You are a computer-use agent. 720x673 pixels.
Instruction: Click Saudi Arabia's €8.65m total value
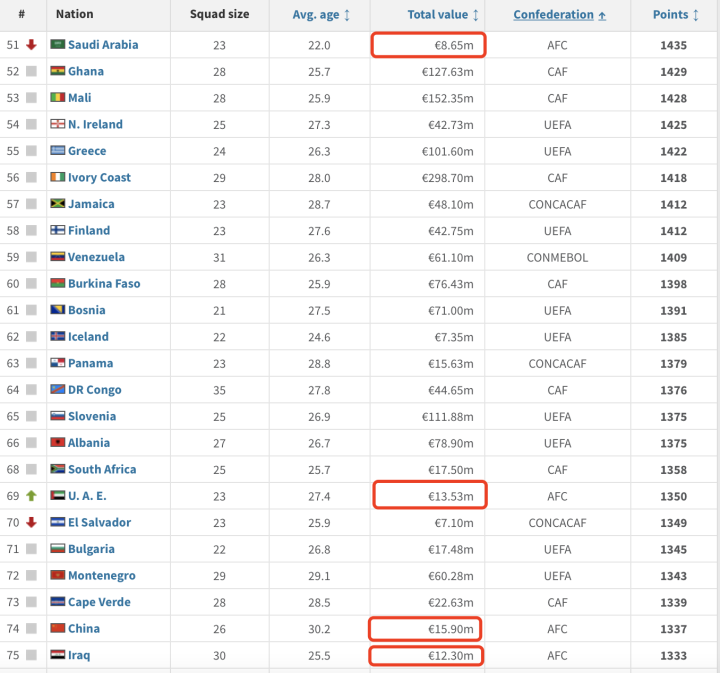point(452,45)
